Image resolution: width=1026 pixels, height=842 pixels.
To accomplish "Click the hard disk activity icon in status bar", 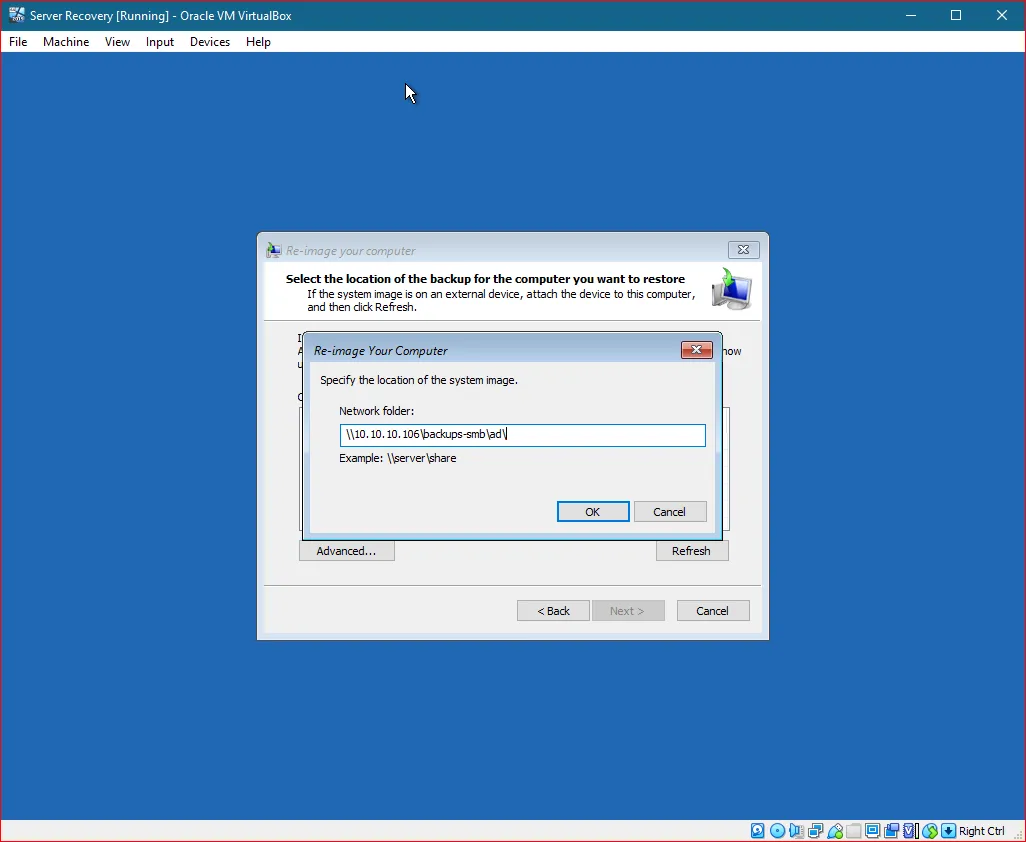I will click(x=757, y=830).
